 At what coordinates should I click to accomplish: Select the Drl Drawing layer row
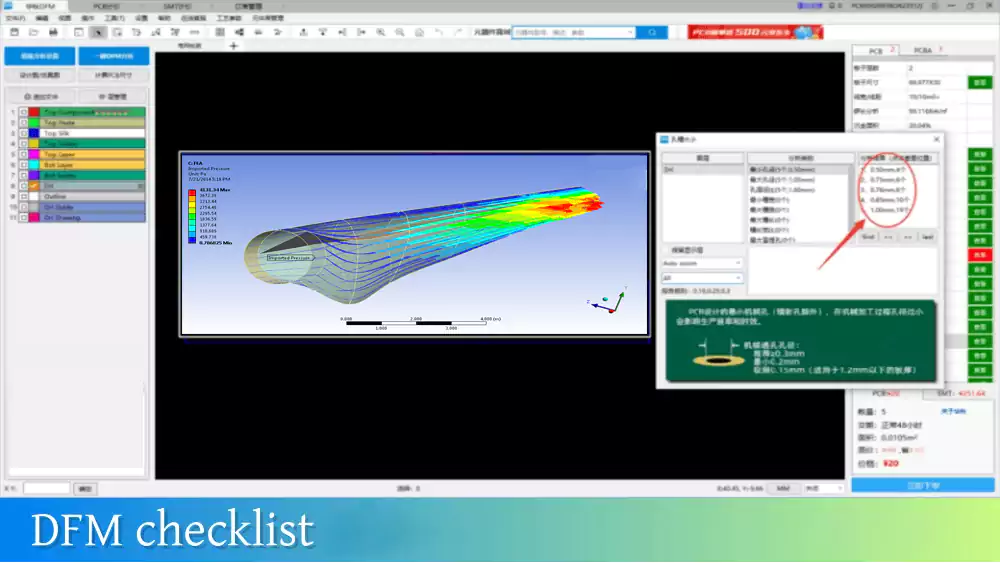93,217
